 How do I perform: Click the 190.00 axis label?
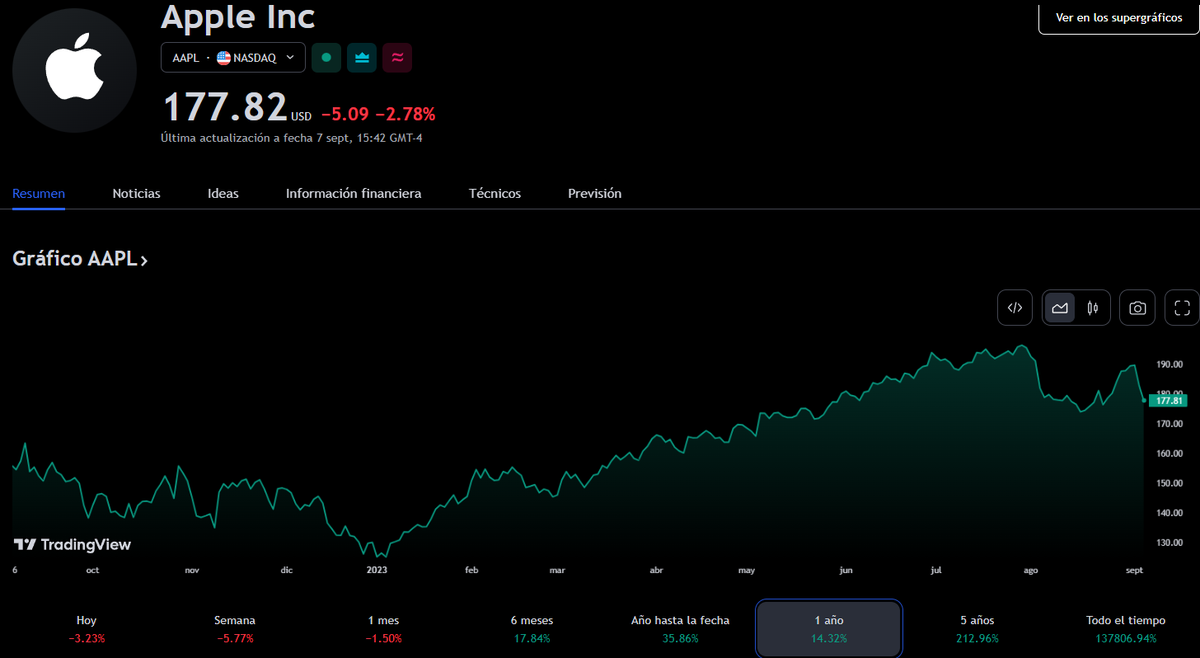point(1169,365)
